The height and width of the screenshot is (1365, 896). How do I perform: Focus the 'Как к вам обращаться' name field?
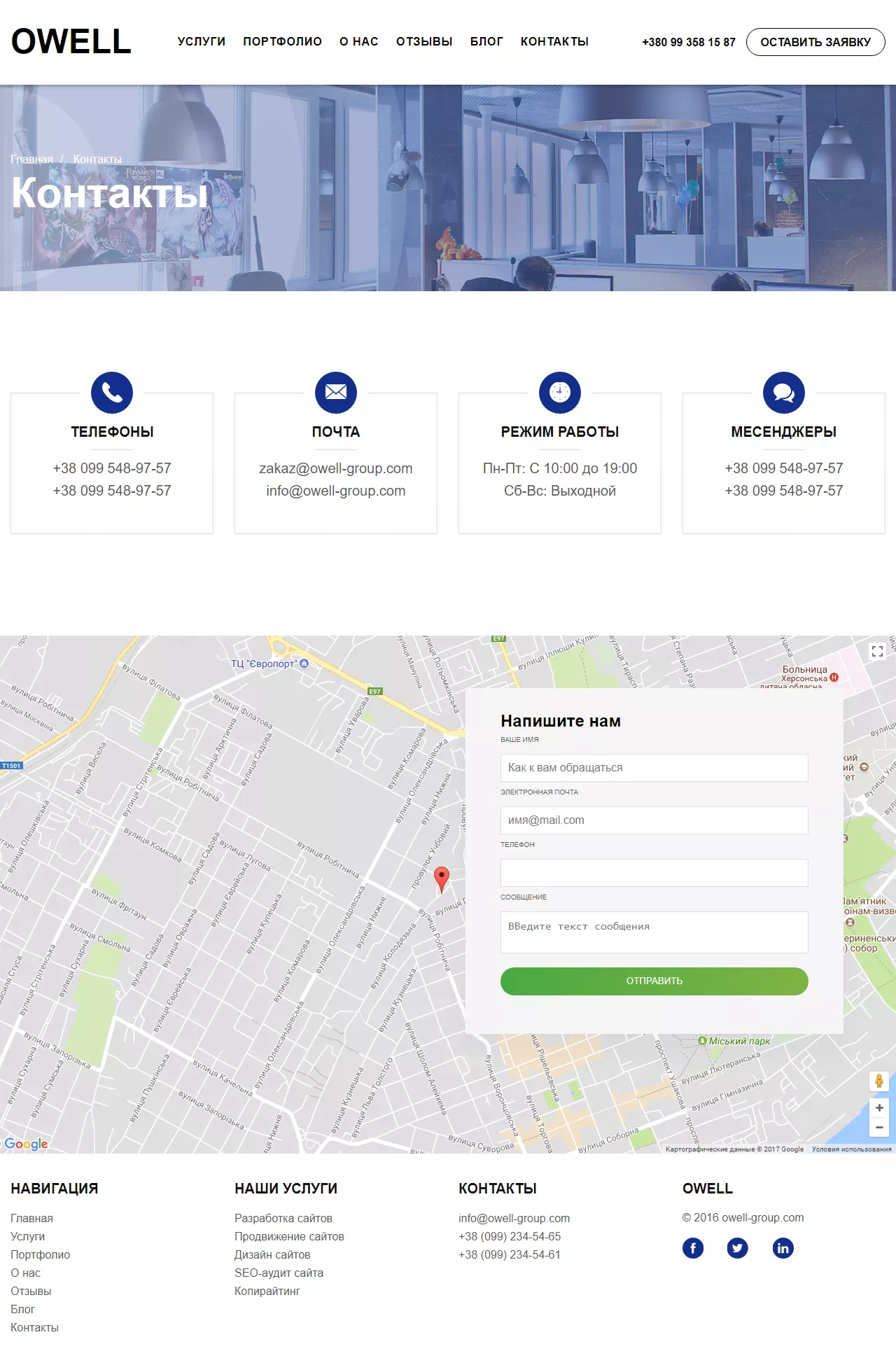(x=654, y=768)
